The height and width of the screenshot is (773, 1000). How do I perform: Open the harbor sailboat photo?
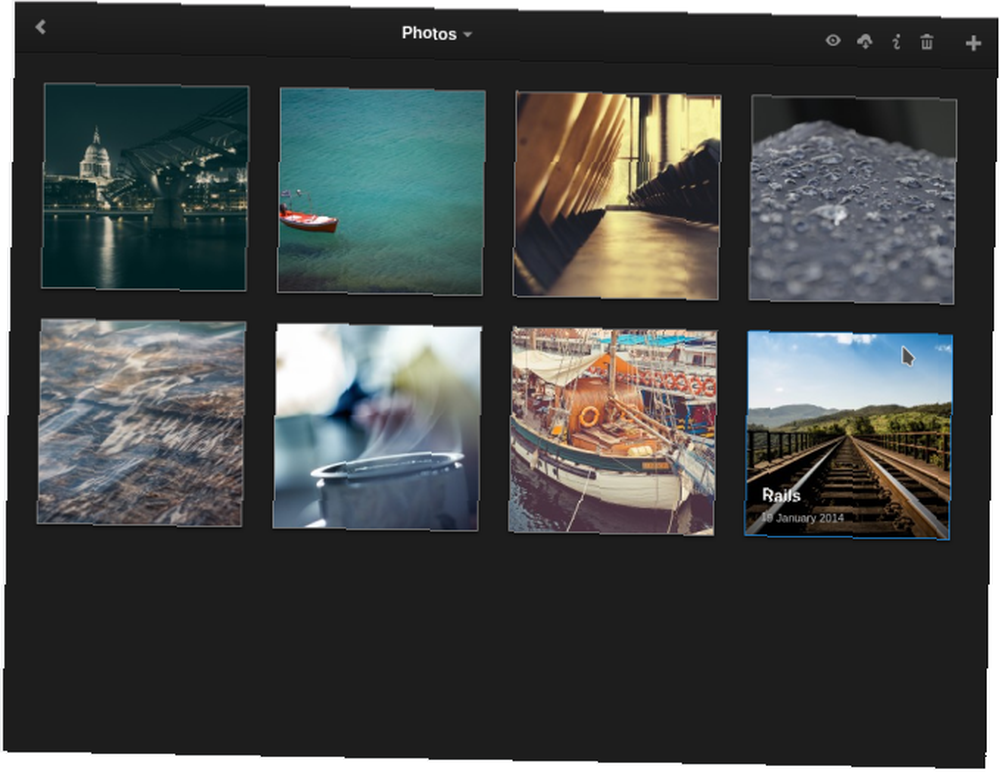click(x=612, y=431)
